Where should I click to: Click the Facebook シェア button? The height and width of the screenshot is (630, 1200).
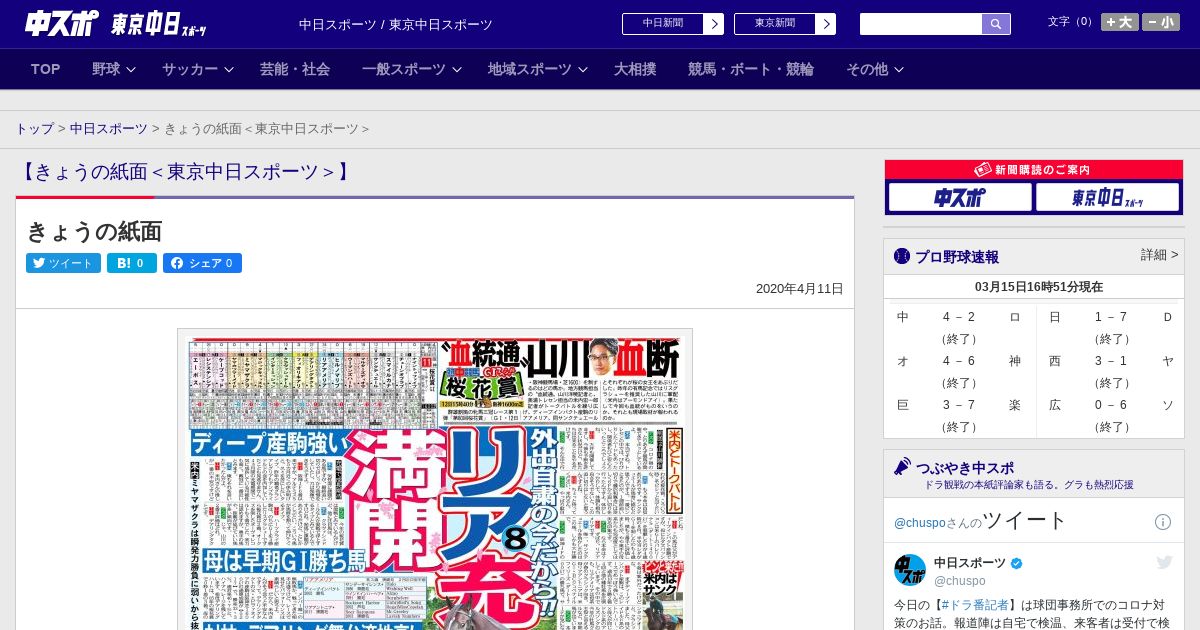pyautogui.click(x=202, y=263)
